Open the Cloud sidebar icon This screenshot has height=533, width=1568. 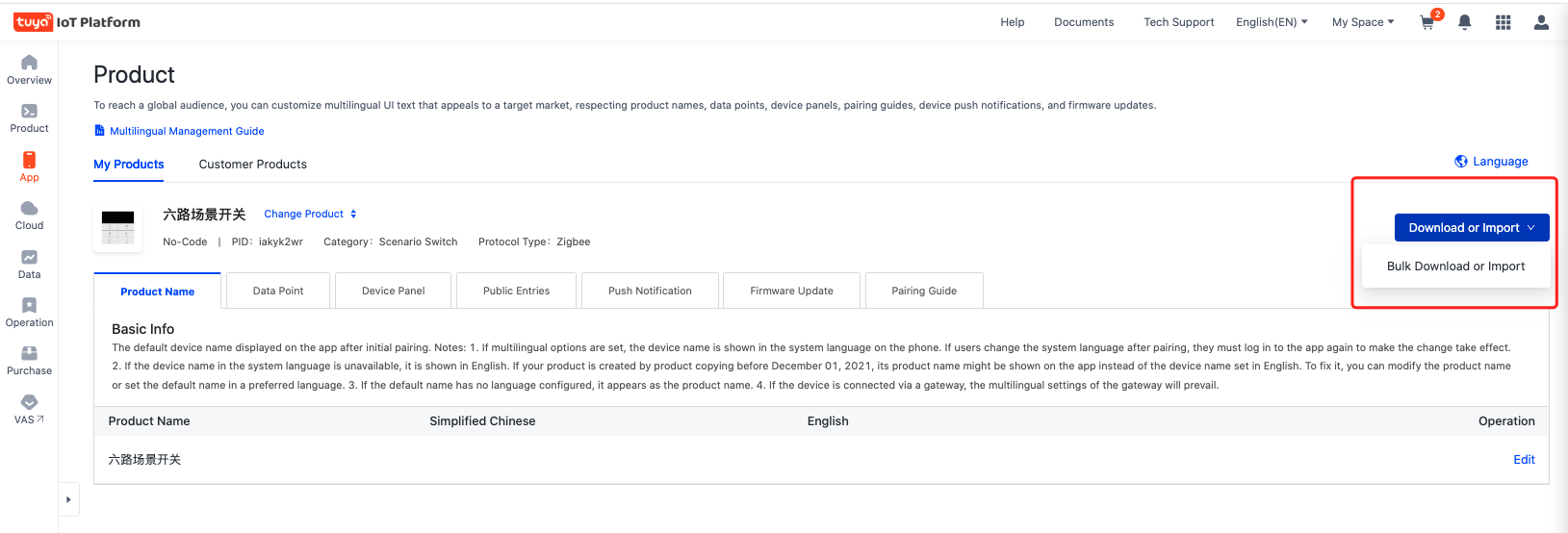tap(29, 209)
